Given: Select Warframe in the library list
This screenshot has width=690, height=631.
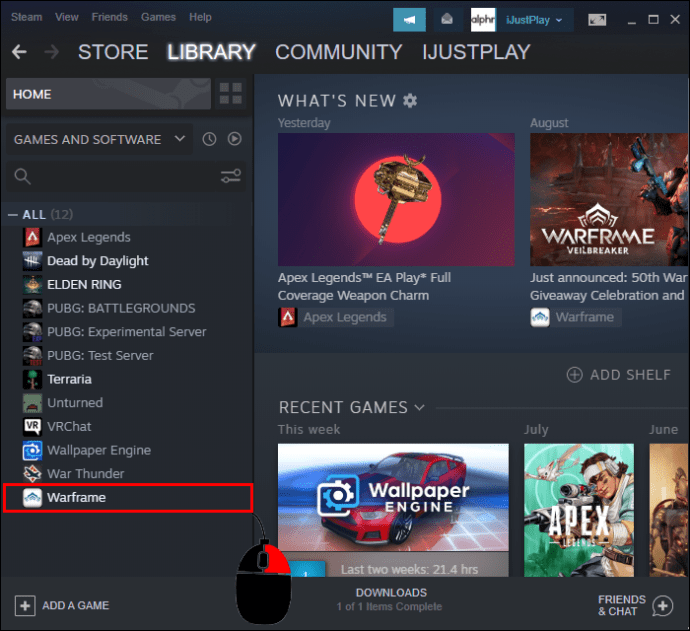Looking at the screenshot, I should [x=128, y=498].
